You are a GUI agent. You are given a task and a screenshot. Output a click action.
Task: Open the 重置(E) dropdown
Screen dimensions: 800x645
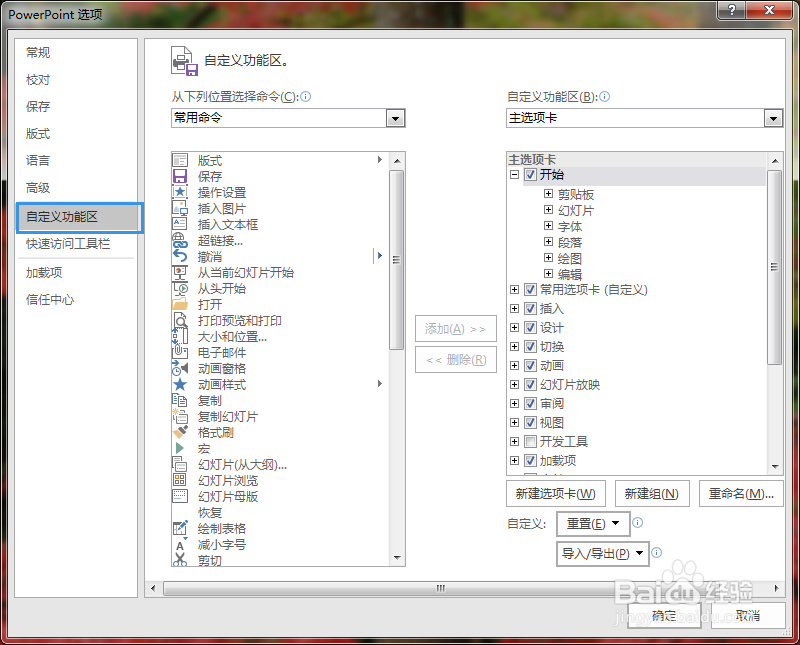(x=593, y=524)
